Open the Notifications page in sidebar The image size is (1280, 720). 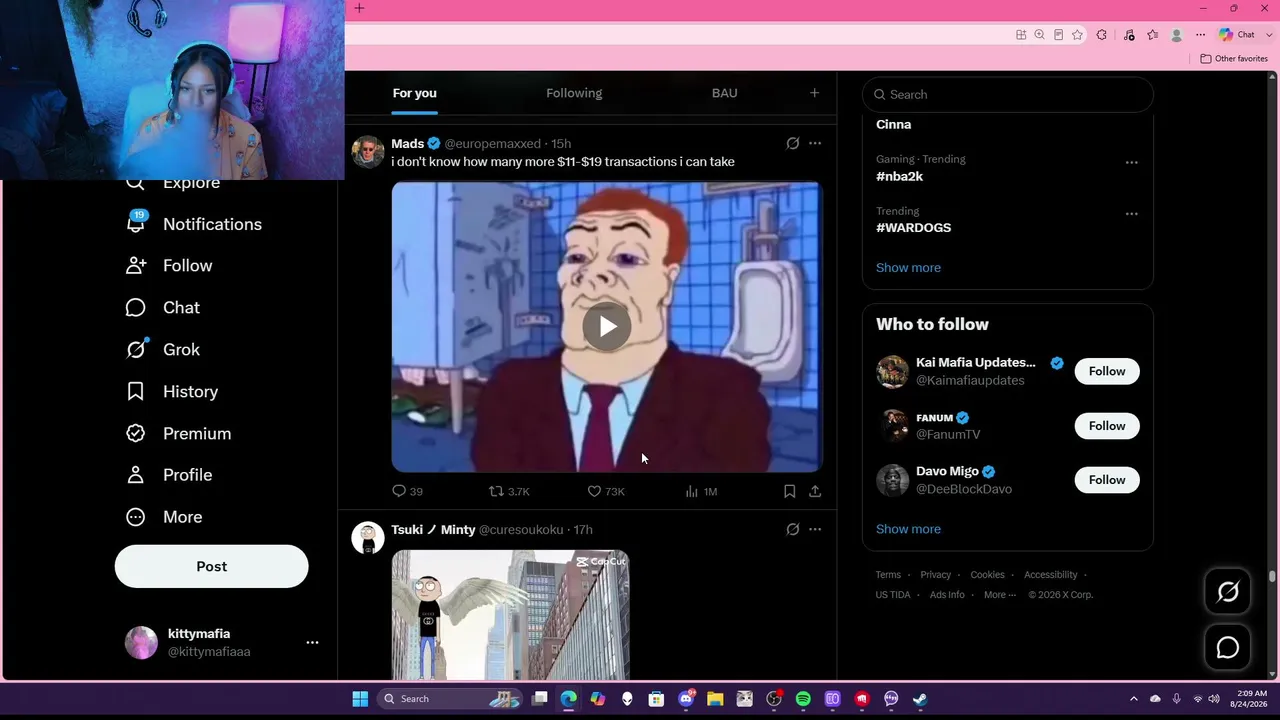tap(194, 224)
